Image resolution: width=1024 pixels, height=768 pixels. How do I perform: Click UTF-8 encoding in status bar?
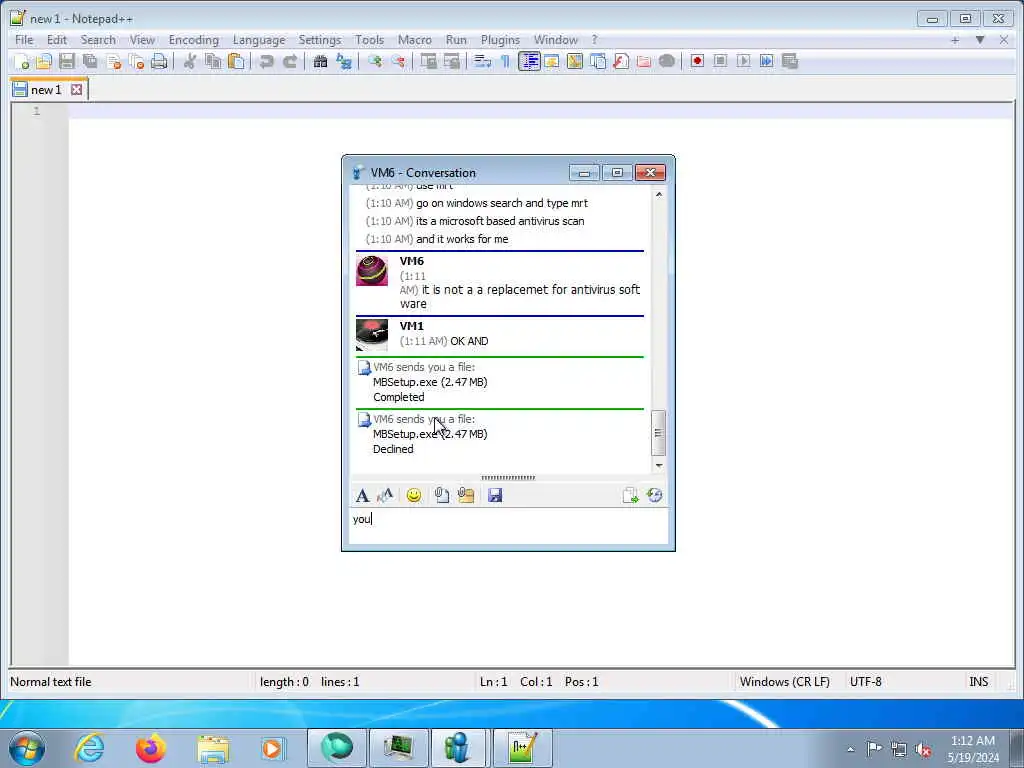(x=865, y=682)
